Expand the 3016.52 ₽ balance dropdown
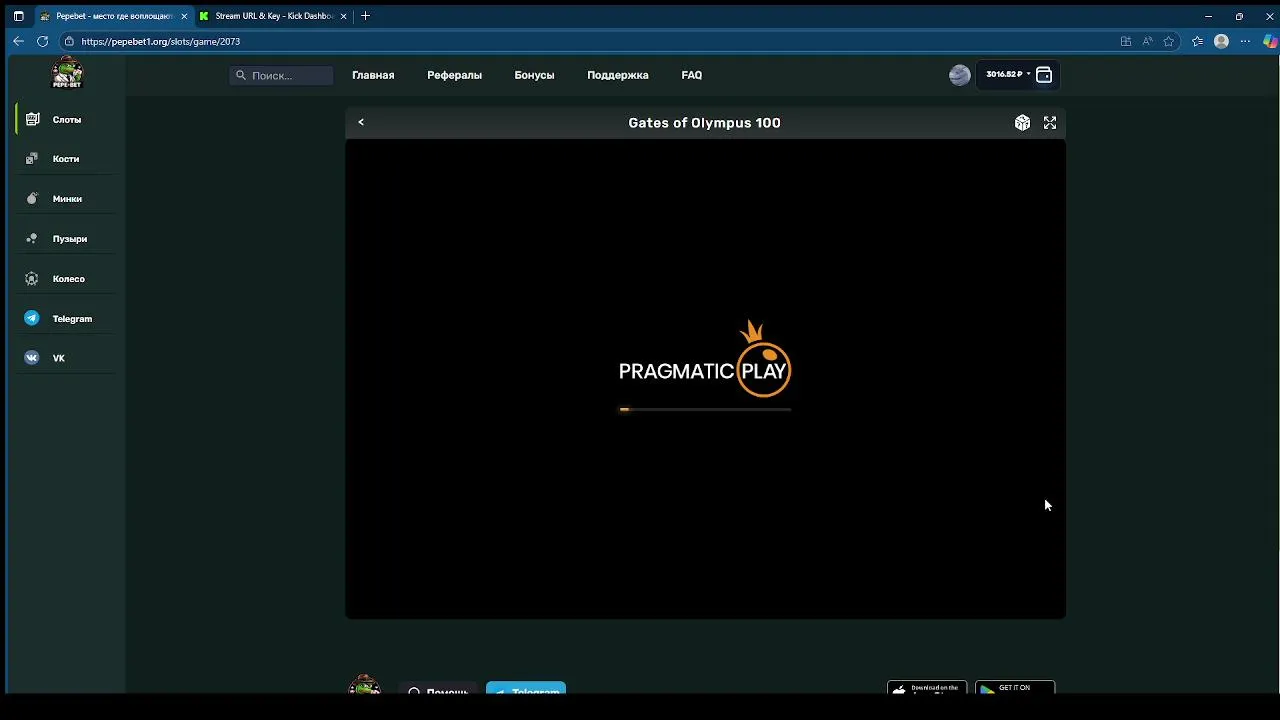 point(1008,75)
